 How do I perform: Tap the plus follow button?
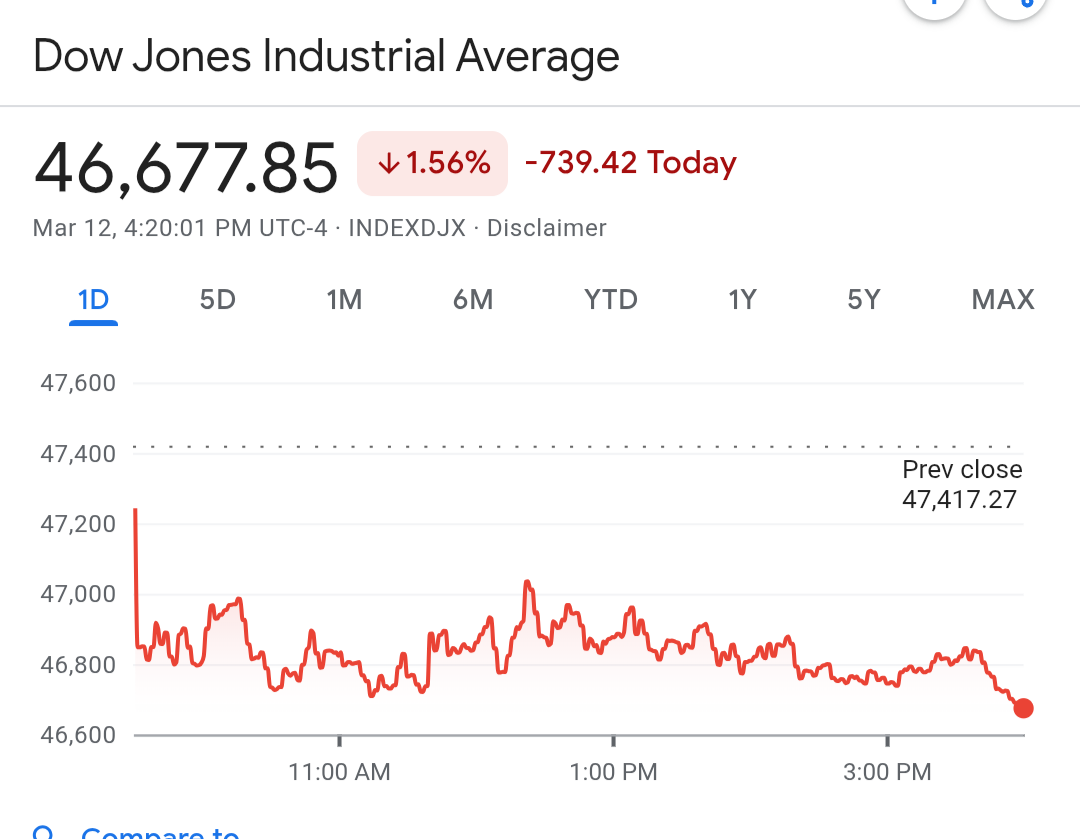934,10
